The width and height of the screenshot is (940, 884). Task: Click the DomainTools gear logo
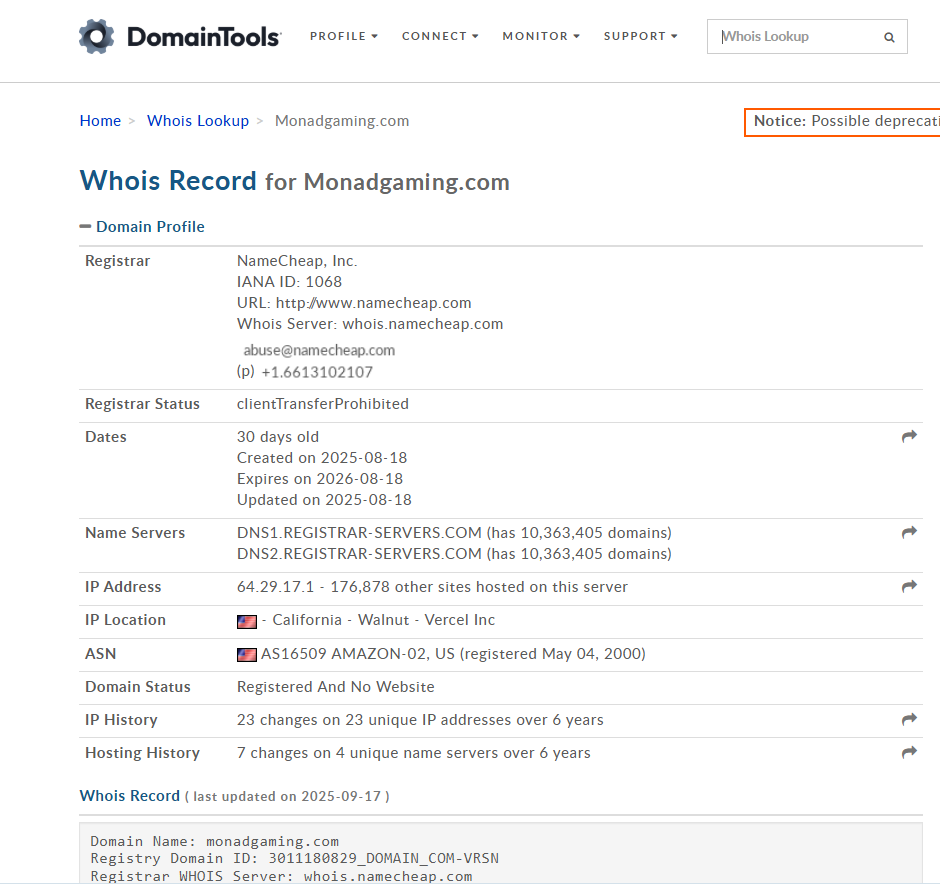click(97, 37)
